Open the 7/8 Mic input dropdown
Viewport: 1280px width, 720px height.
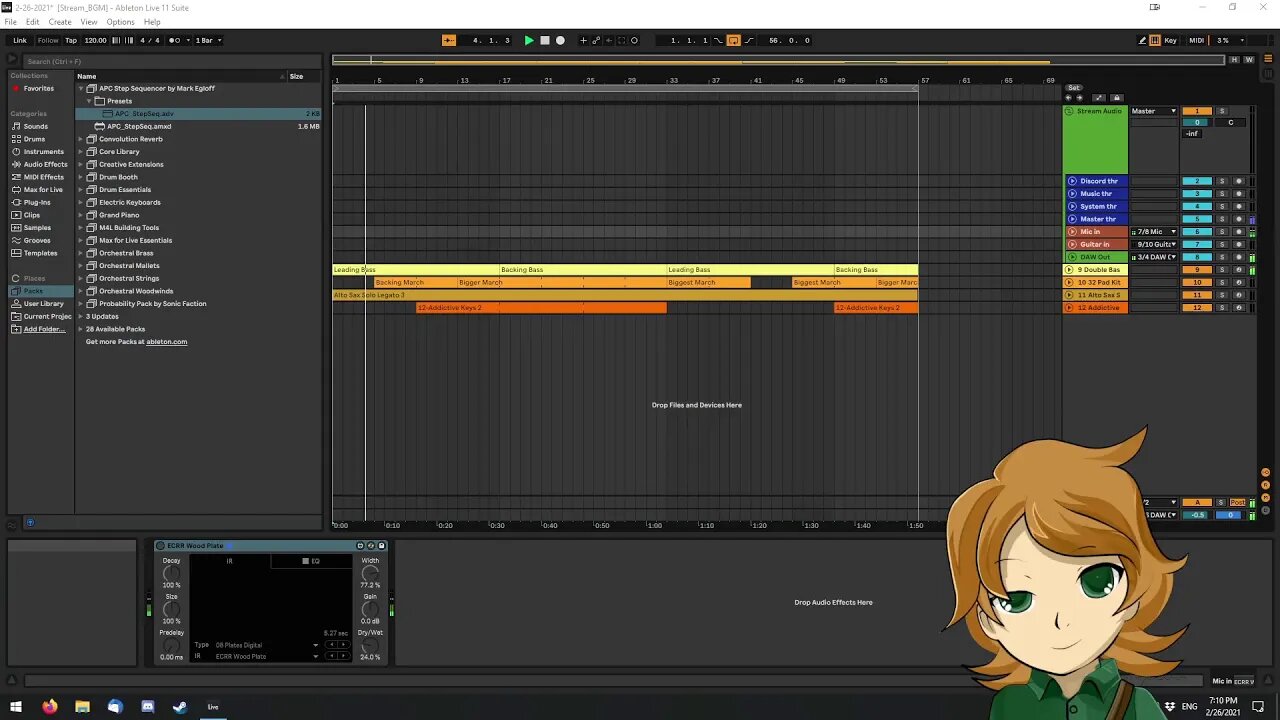(x=1154, y=232)
